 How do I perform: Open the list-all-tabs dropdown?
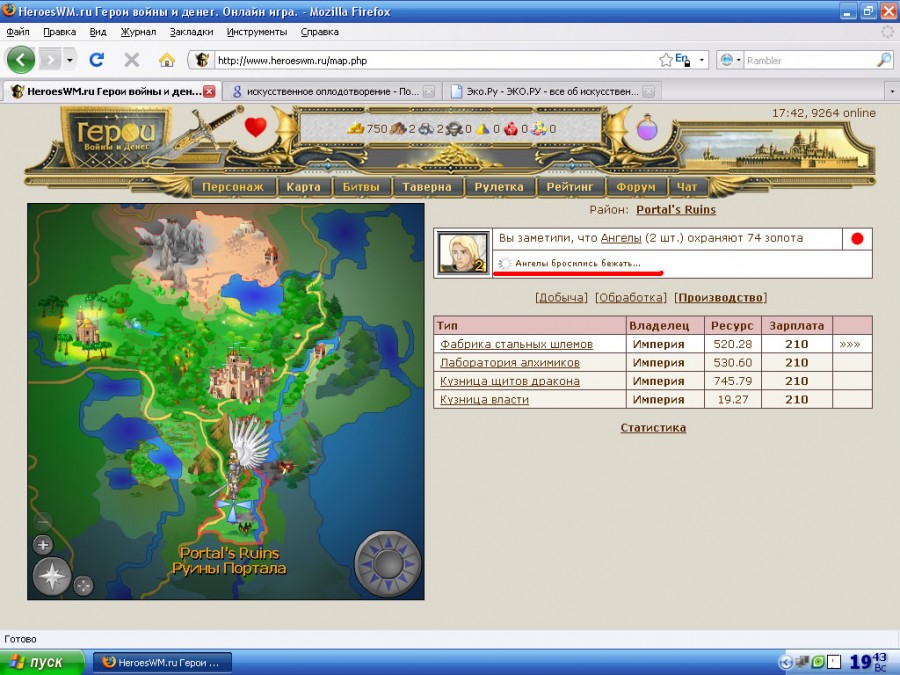pyautogui.click(x=892, y=91)
